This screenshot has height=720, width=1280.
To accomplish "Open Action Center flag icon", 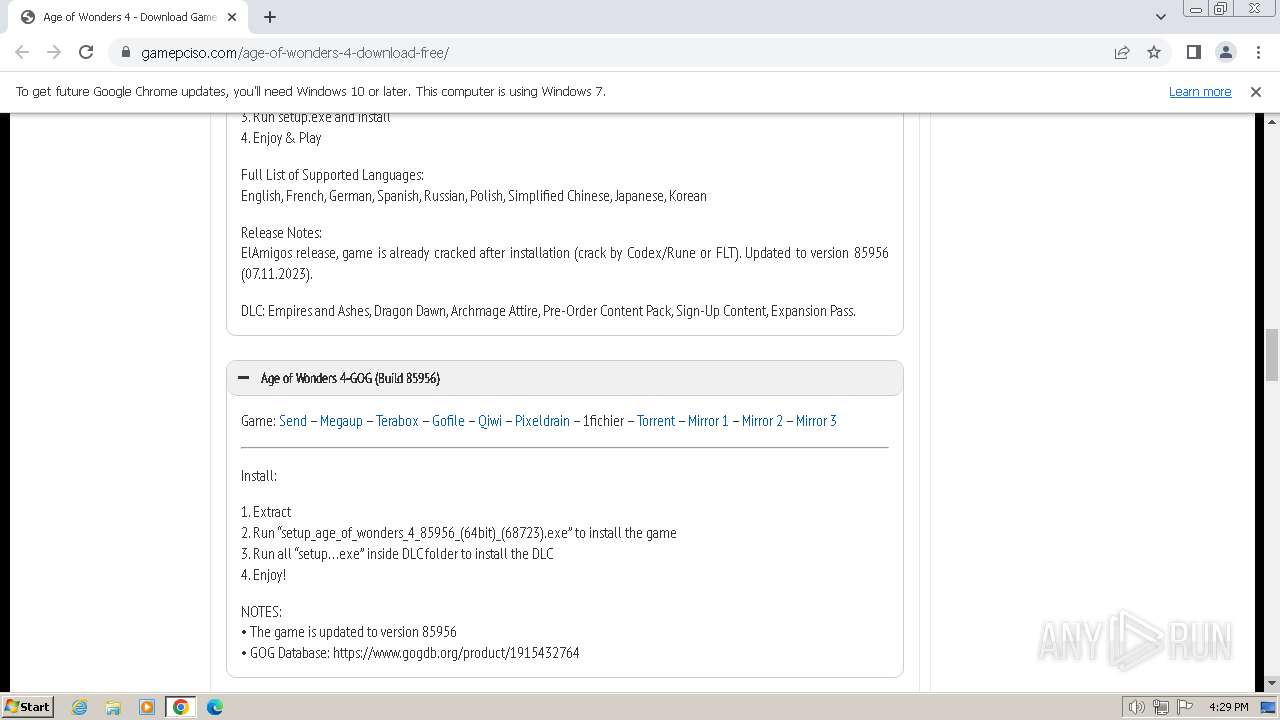I will [x=1185, y=707].
